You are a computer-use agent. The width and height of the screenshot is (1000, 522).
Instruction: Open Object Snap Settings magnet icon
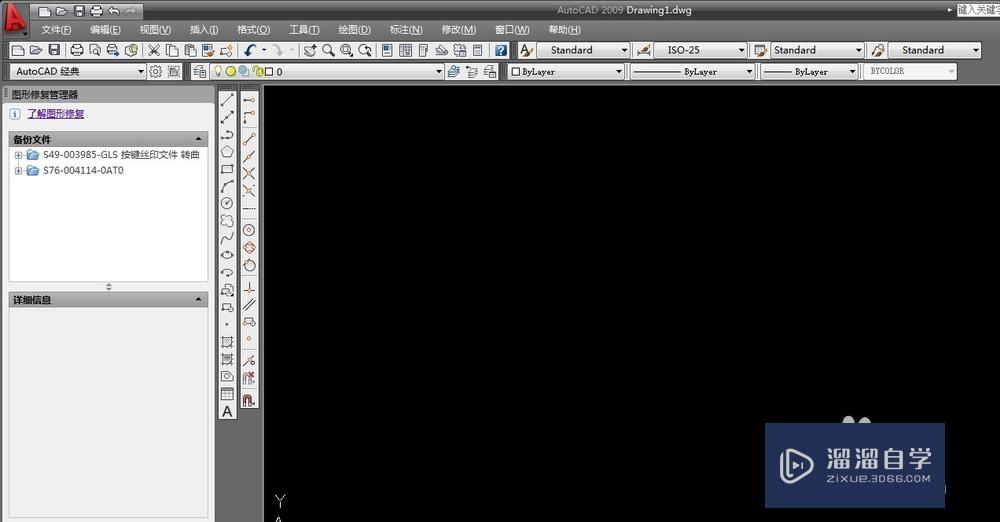[x=249, y=400]
